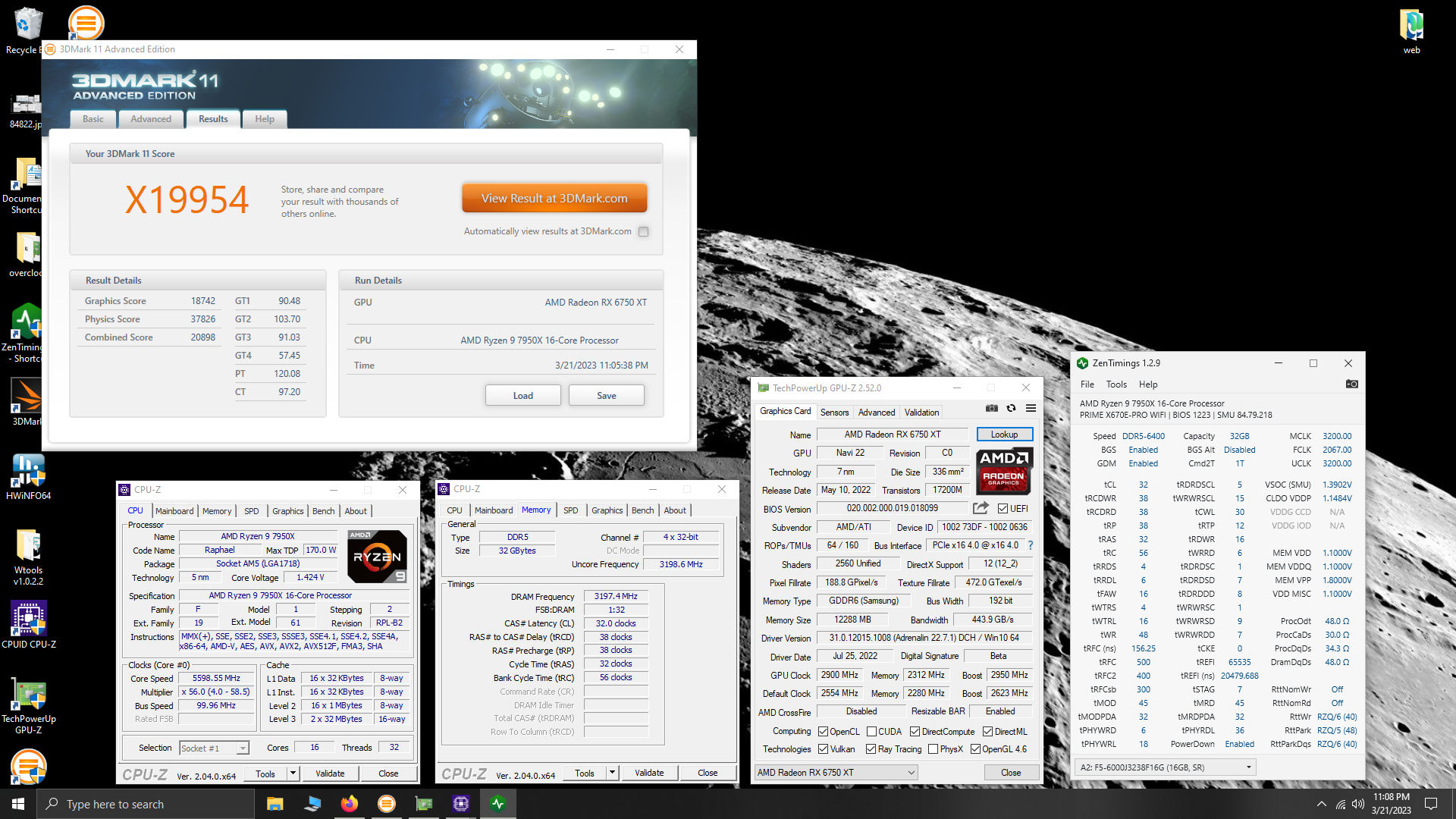Click Close button in right CPU-Z window
The image size is (1456, 819).
(x=708, y=773)
